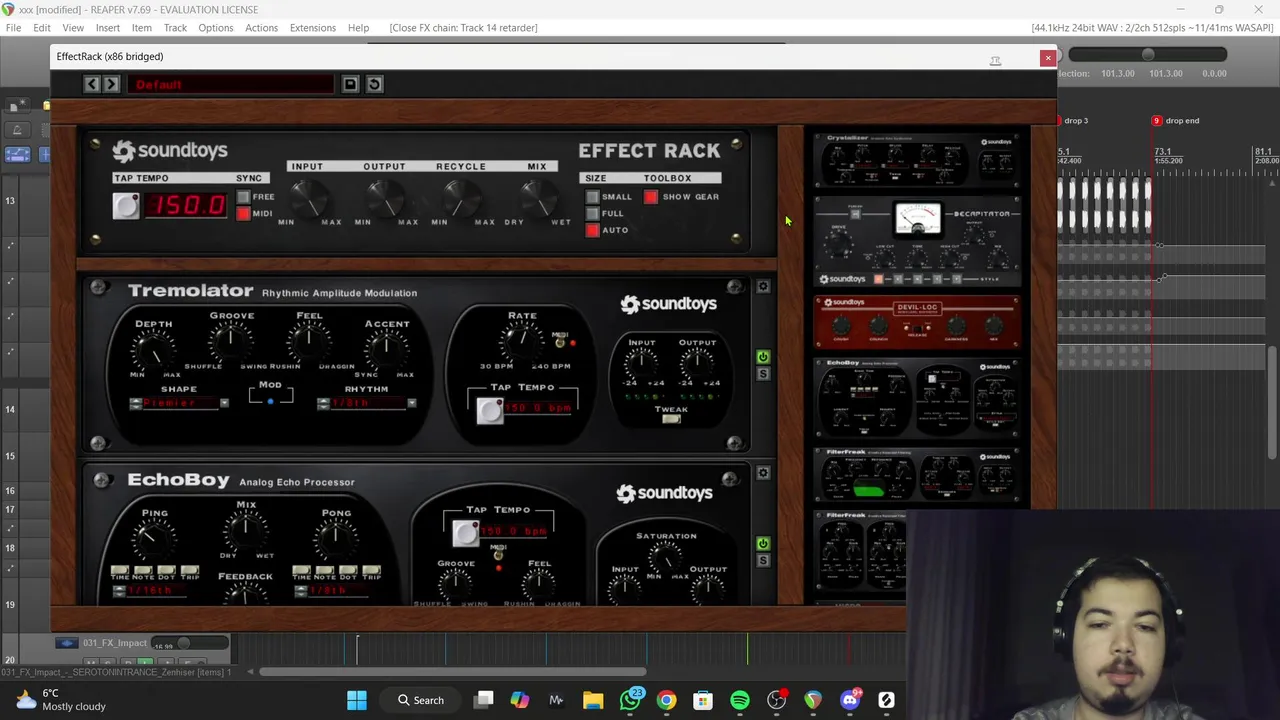This screenshot has width=1280, height=720.
Task: Tap the EchoBoy tap tempo pad
Action: 466,532
